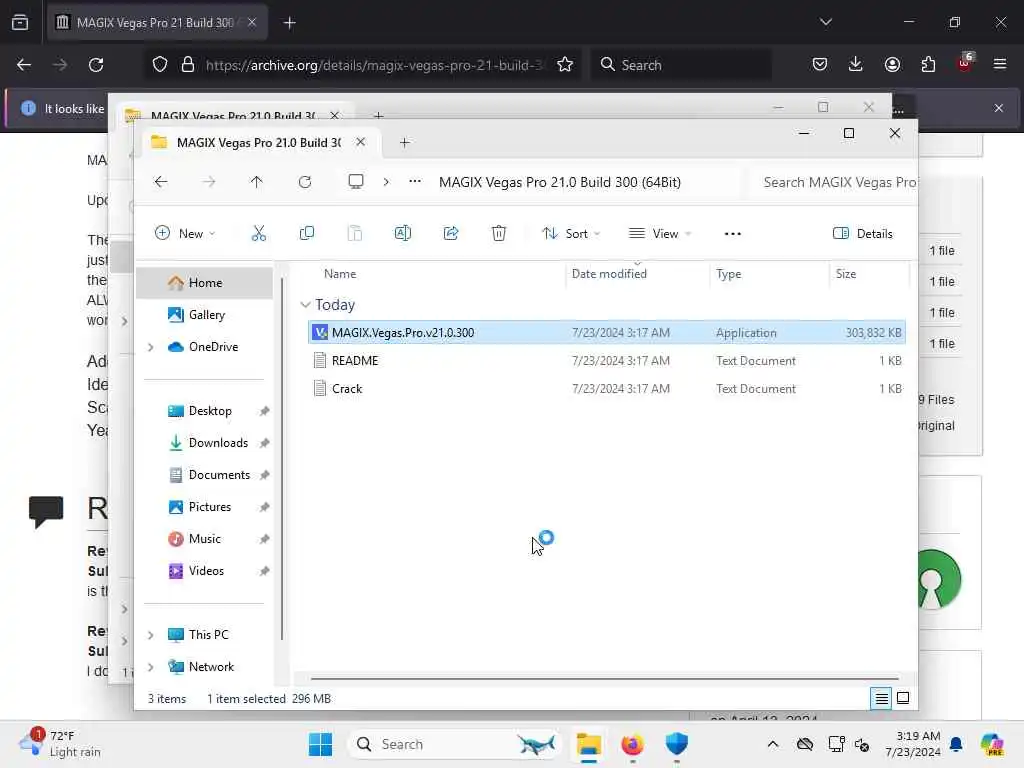This screenshot has width=1024, height=768.
Task: Select Gallery in navigation pane
Action: tap(204, 315)
